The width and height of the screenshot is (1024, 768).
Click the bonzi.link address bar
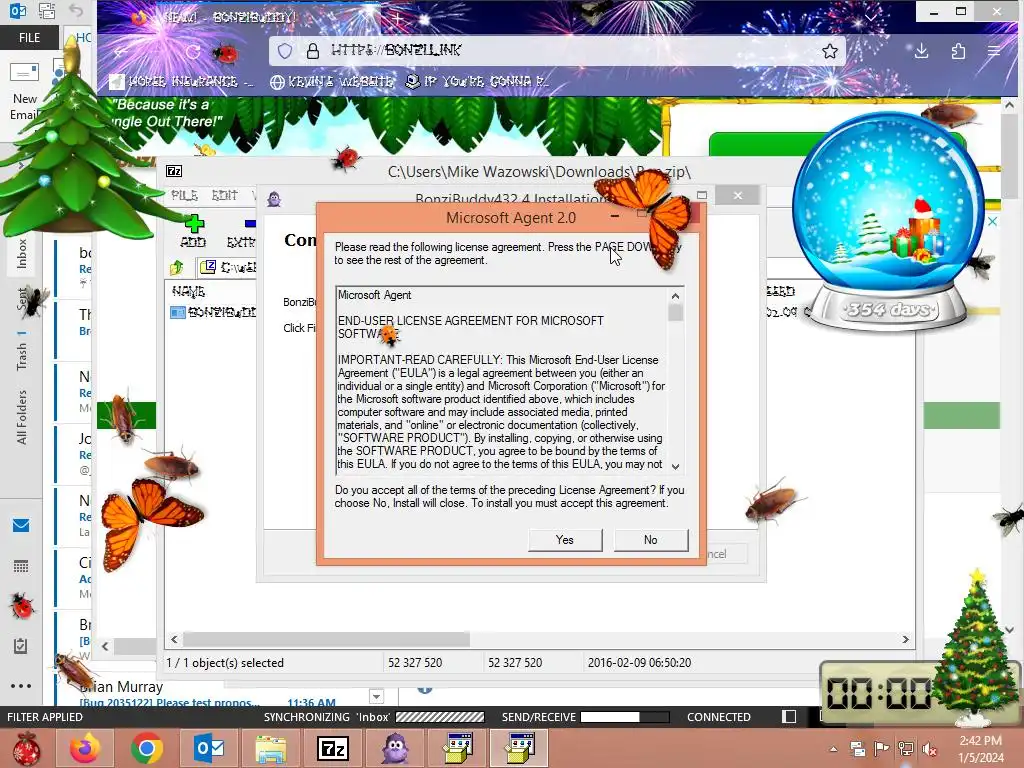pos(558,50)
